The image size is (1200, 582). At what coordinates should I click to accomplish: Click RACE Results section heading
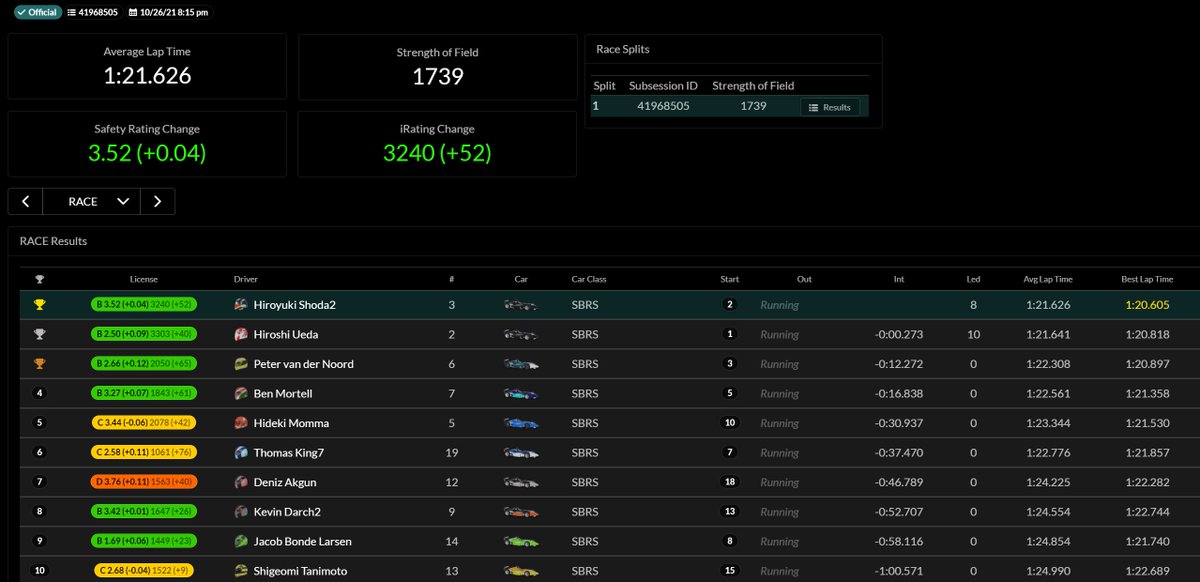pos(53,241)
